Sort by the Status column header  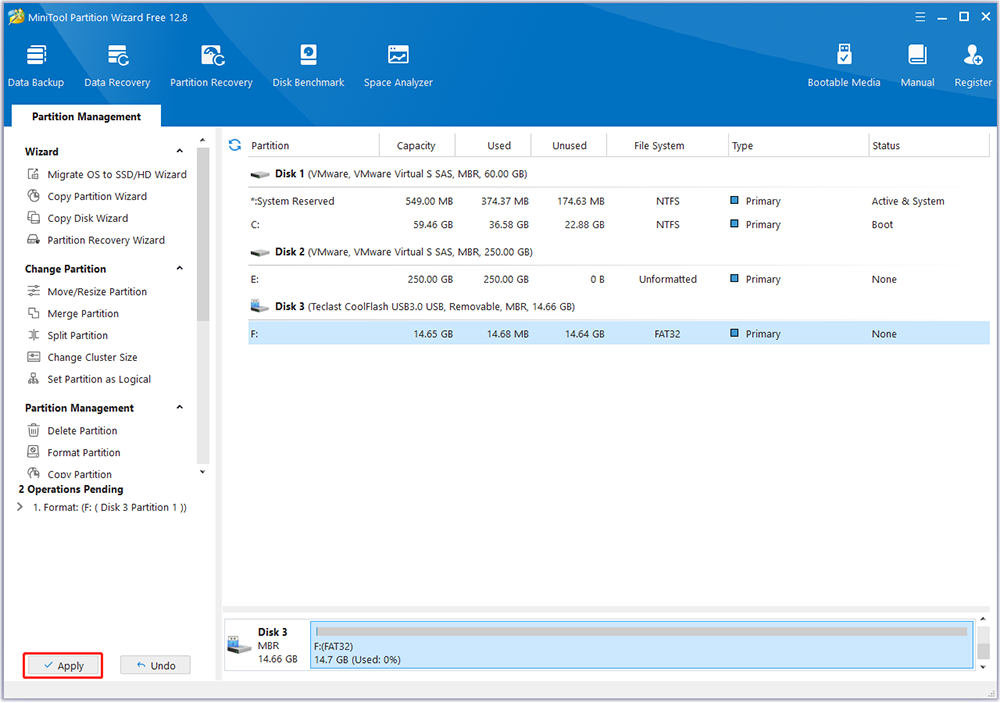(929, 145)
